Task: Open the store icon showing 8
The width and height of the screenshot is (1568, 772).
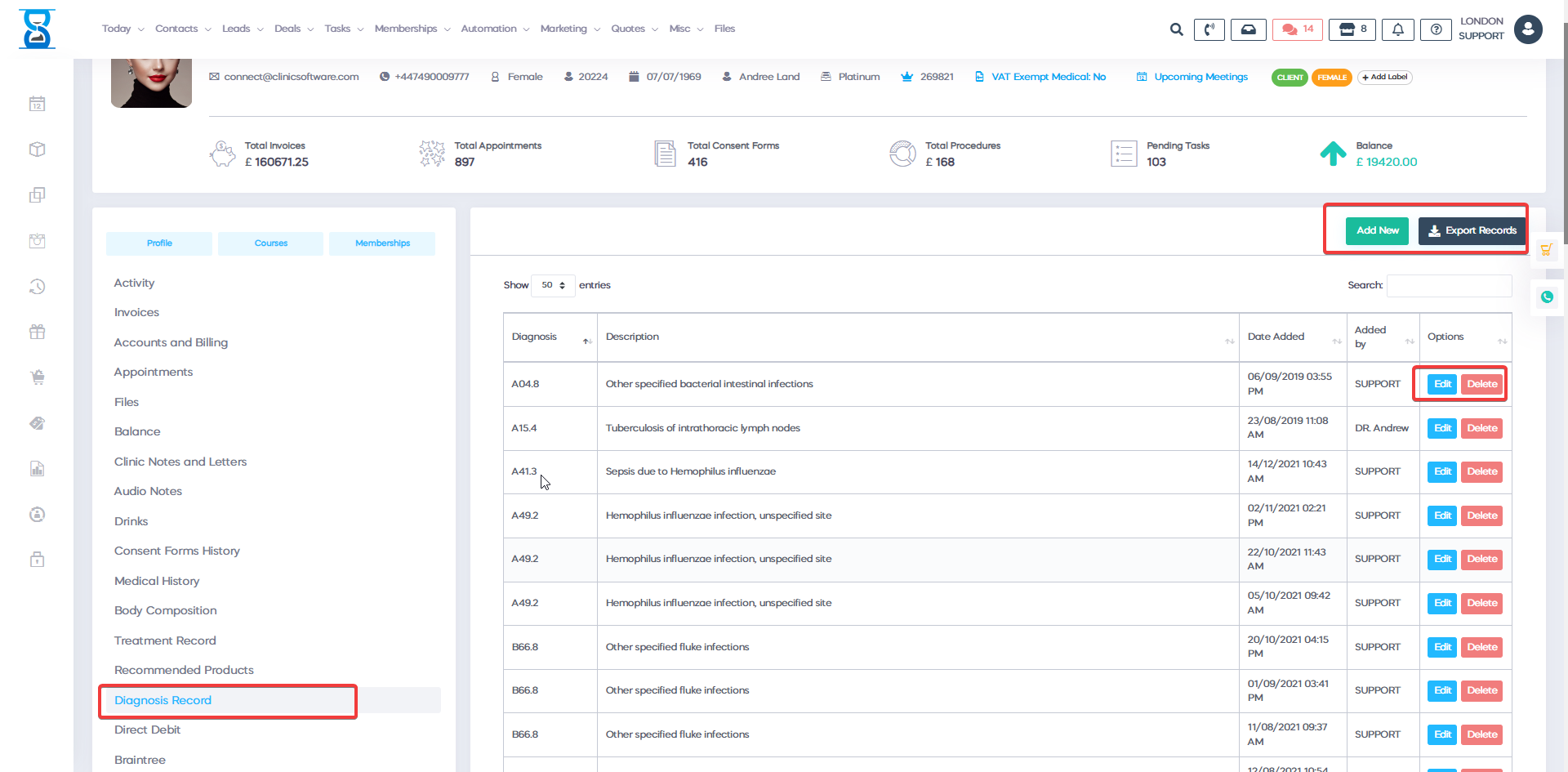Action: [x=1352, y=29]
